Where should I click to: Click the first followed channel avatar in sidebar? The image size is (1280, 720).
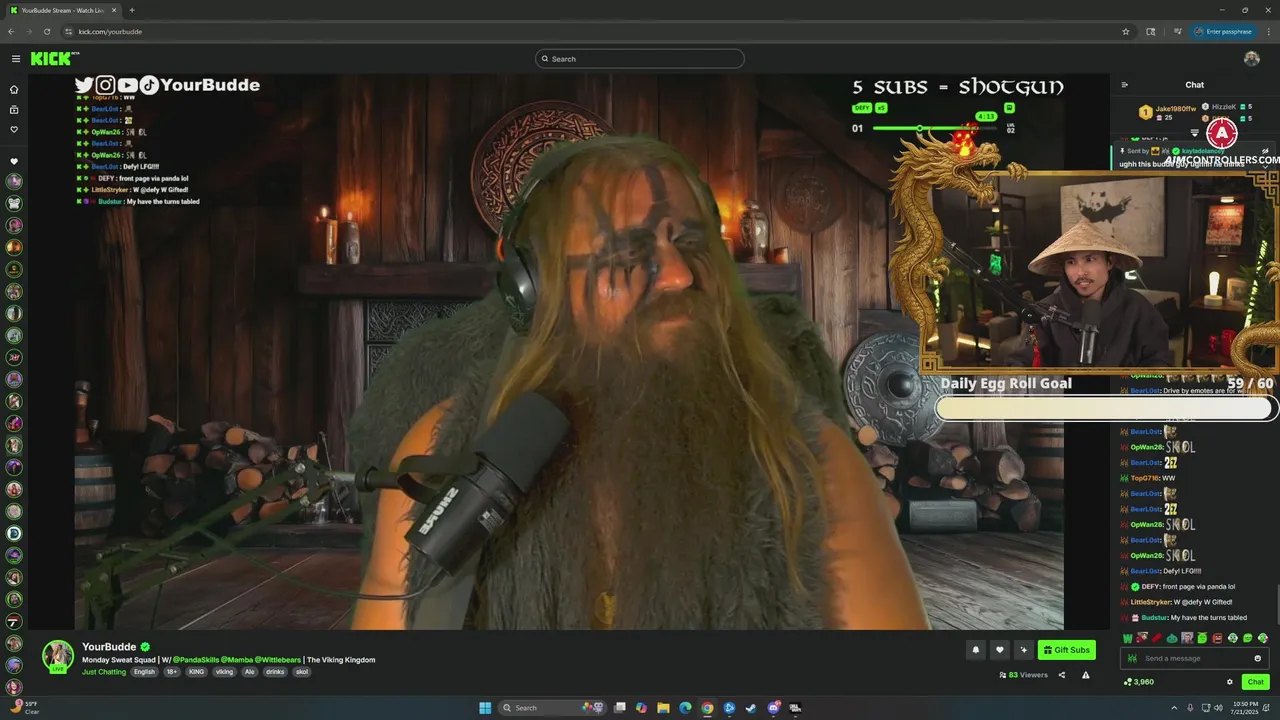point(14,181)
